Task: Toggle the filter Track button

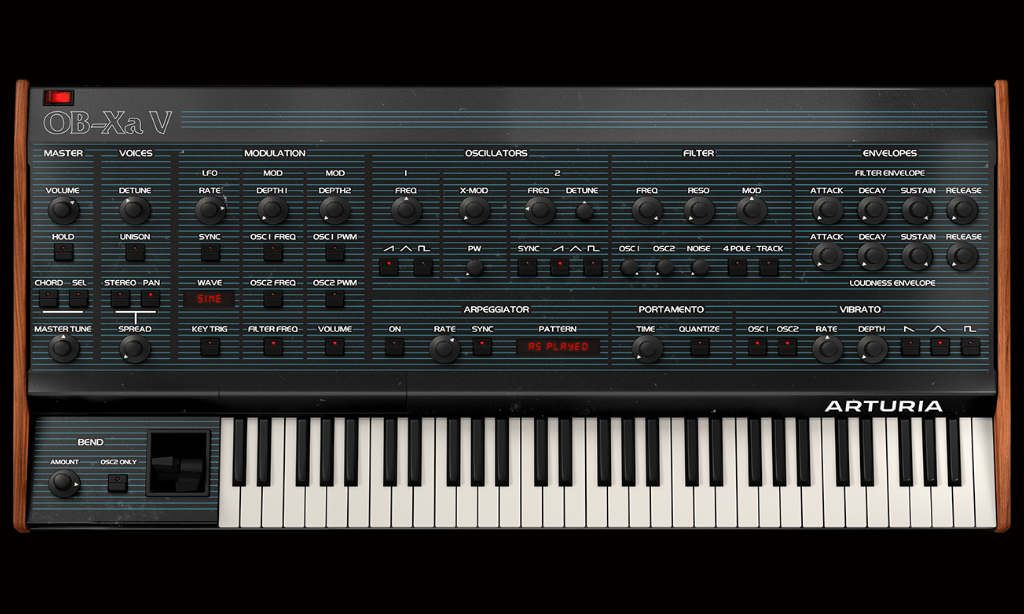Action: [769, 267]
